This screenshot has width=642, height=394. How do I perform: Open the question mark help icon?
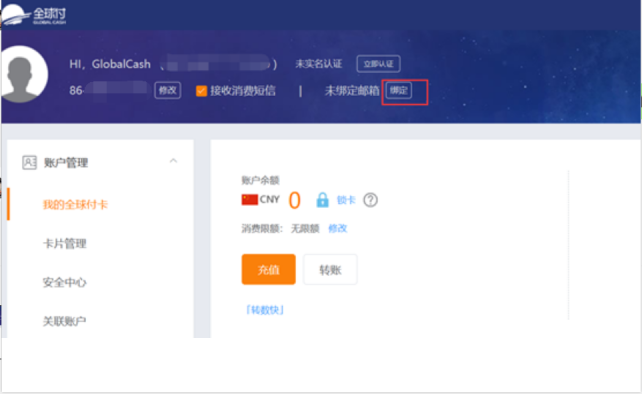371,200
